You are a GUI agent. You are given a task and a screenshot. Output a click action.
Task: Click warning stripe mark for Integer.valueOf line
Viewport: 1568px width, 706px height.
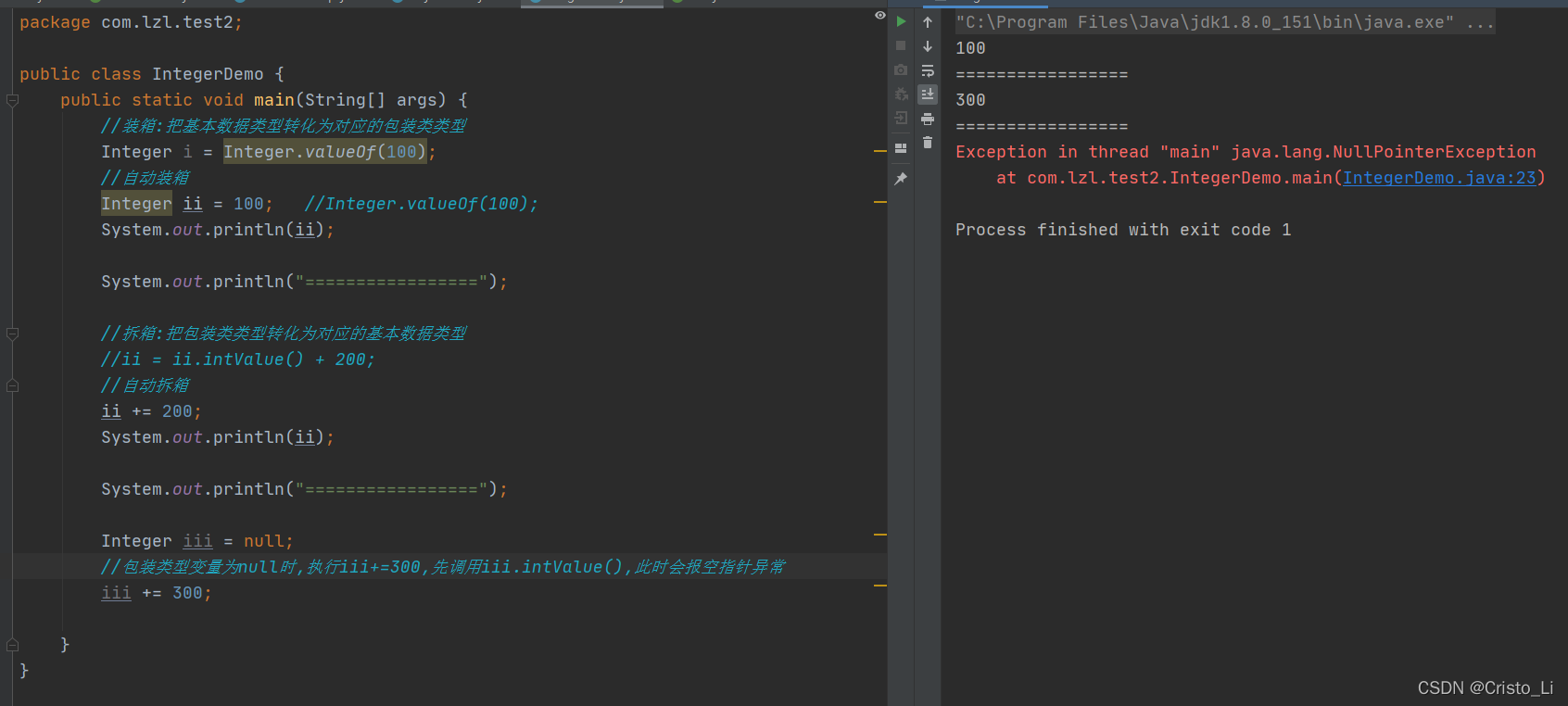point(880,150)
